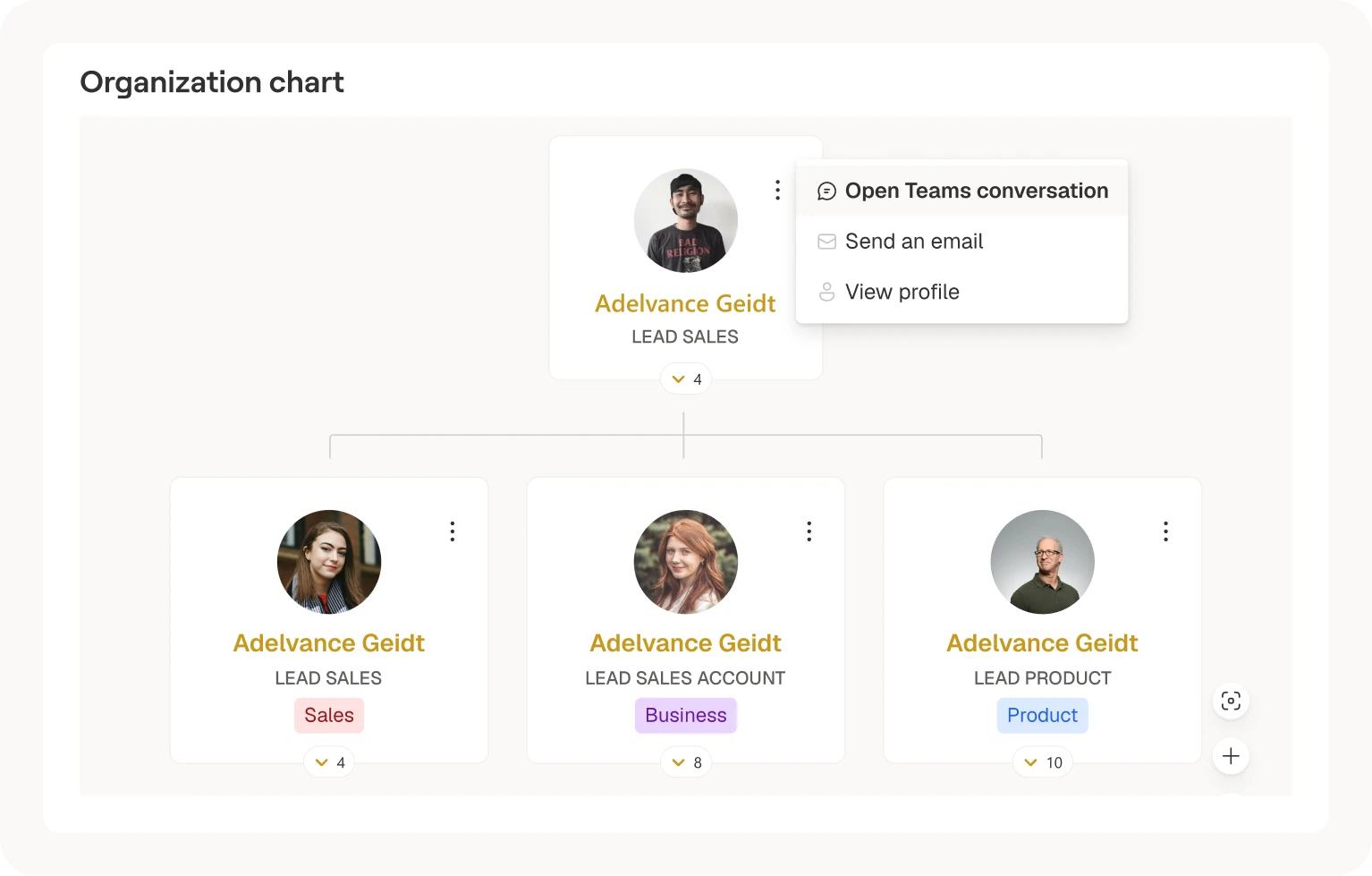This screenshot has height=876, width=1372.
Task: Open three-dot menu on Sales-tagged card
Action: coord(453,532)
